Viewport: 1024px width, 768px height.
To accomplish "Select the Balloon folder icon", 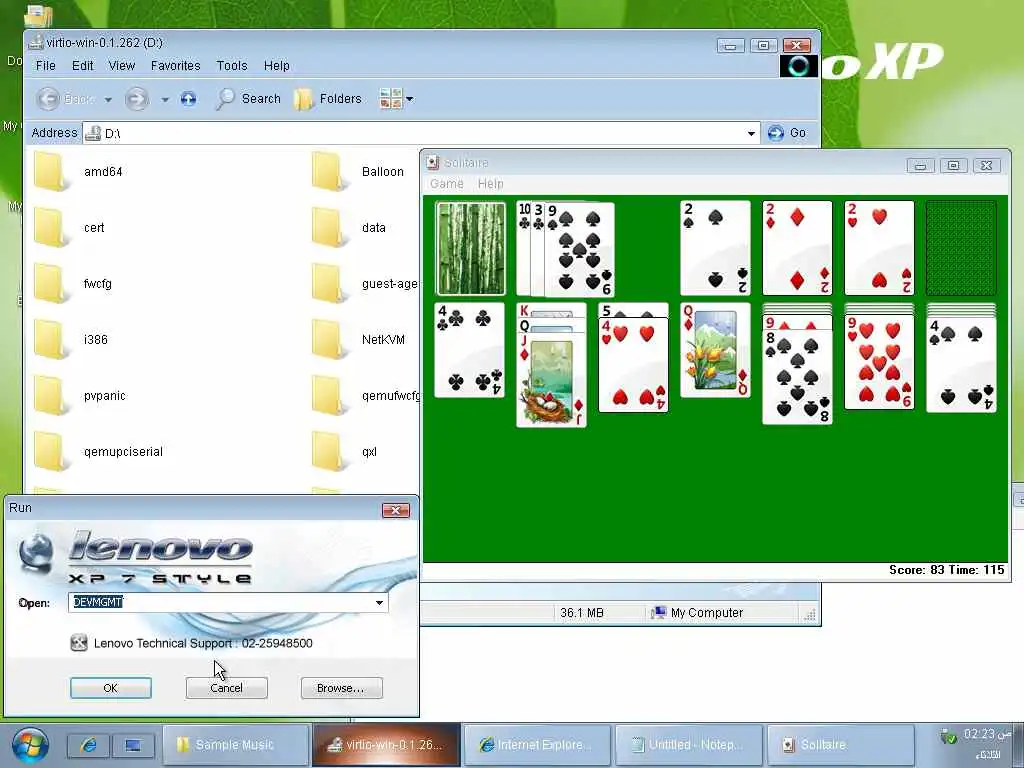I will 328,171.
